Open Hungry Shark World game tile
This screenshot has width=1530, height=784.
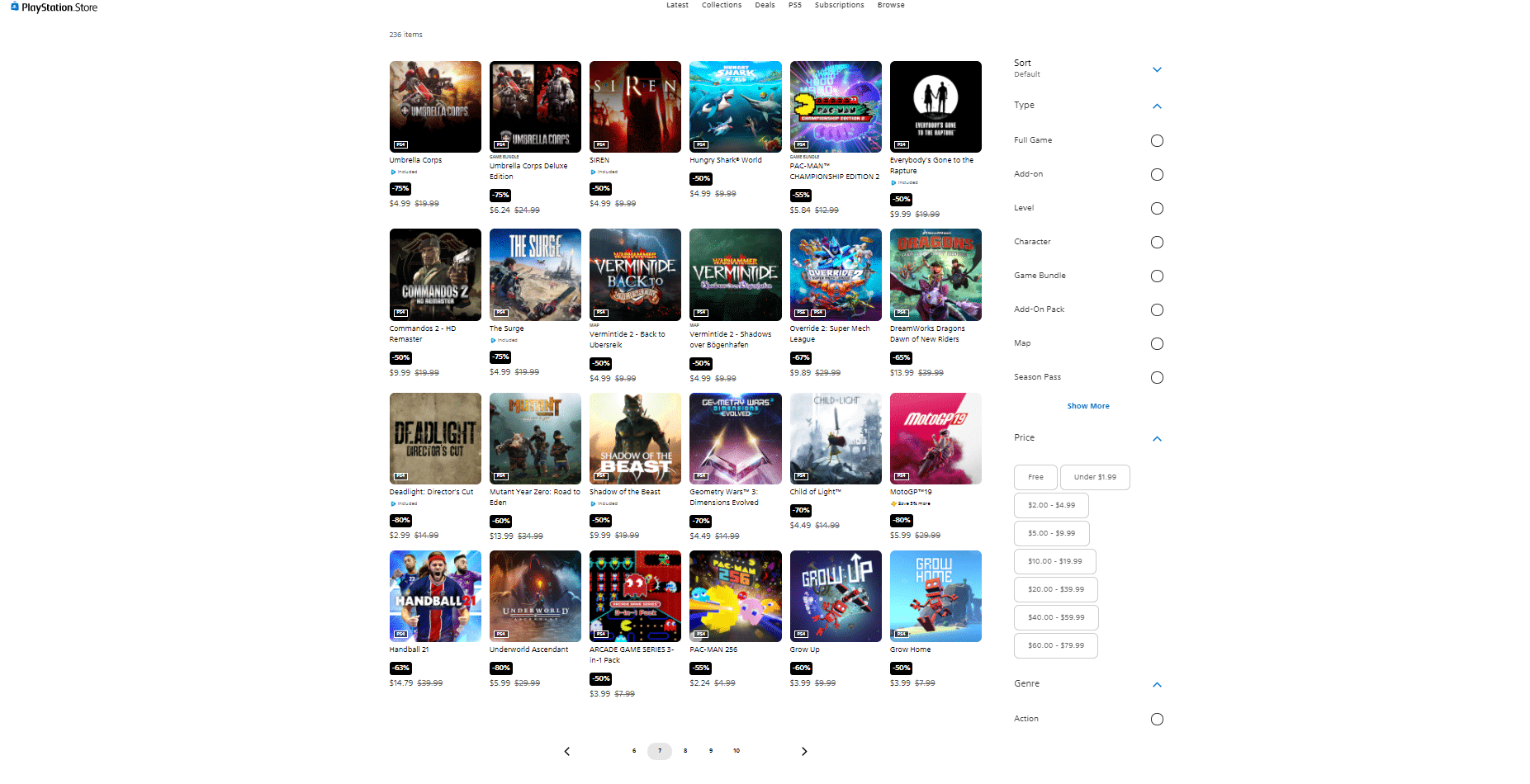[735, 106]
